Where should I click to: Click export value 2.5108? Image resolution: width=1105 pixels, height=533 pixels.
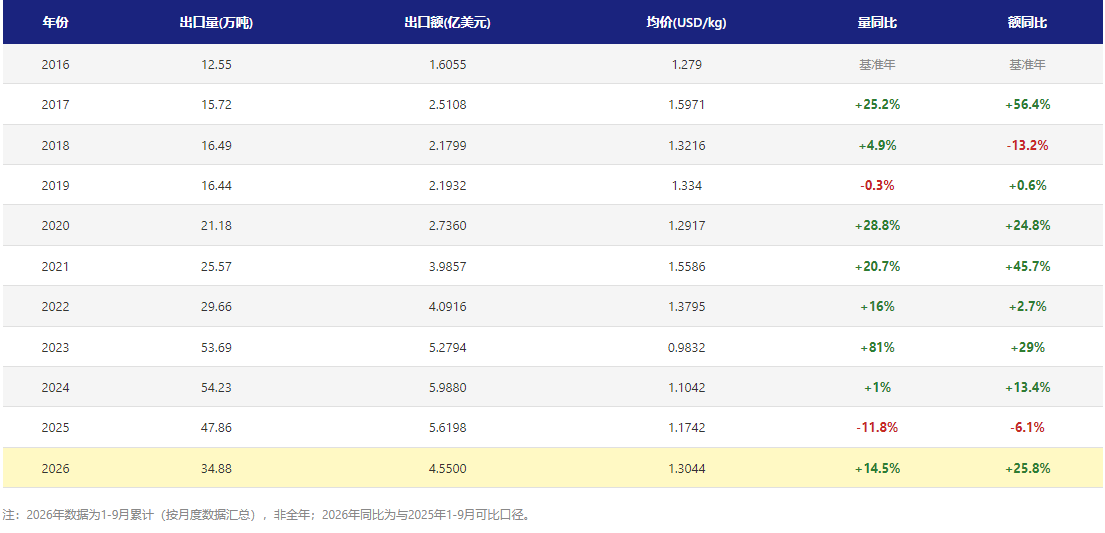[x=447, y=104]
